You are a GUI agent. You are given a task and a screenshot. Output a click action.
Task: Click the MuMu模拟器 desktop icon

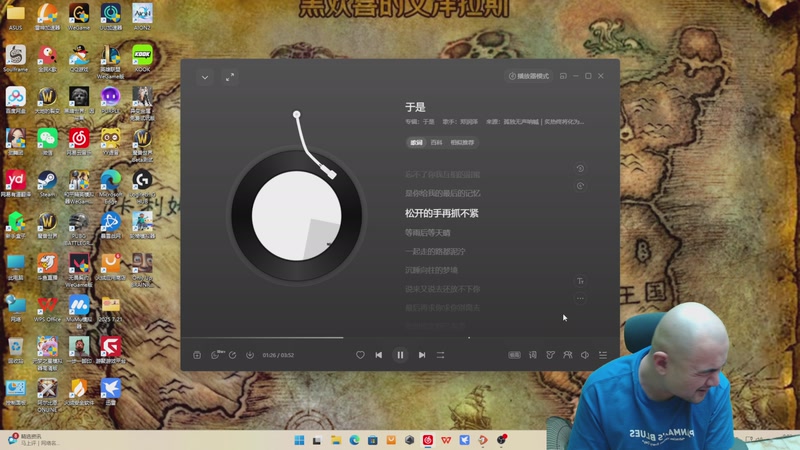pyautogui.click(x=79, y=311)
